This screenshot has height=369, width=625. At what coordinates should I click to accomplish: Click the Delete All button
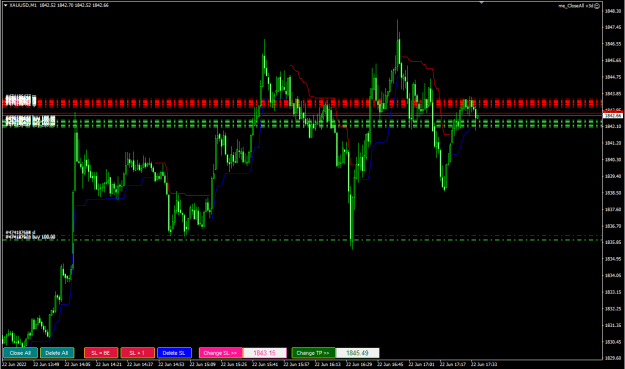pos(57,353)
